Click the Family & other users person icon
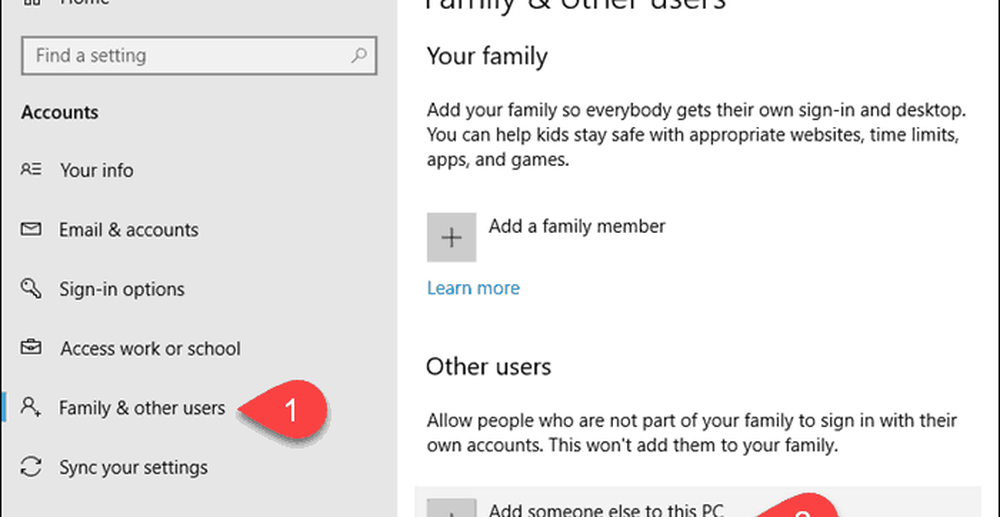 pos(31,407)
